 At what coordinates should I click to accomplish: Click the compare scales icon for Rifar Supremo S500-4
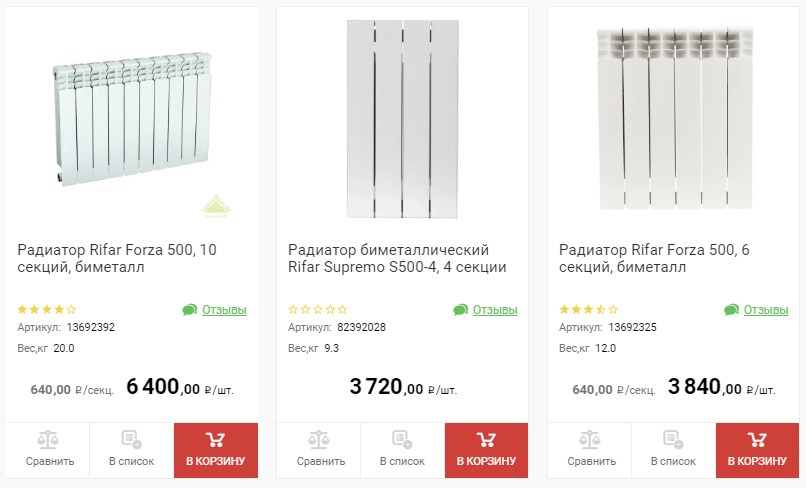click(x=320, y=440)
